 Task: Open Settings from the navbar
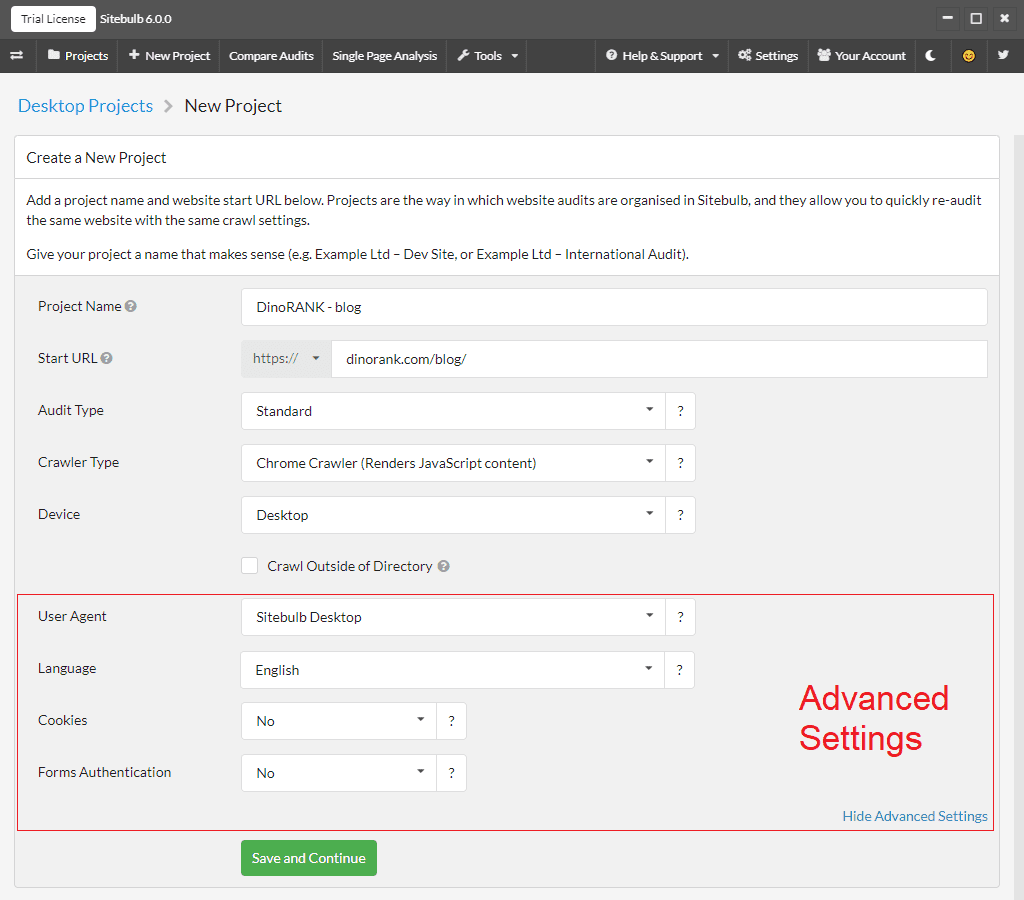click(x=768, y=56)
